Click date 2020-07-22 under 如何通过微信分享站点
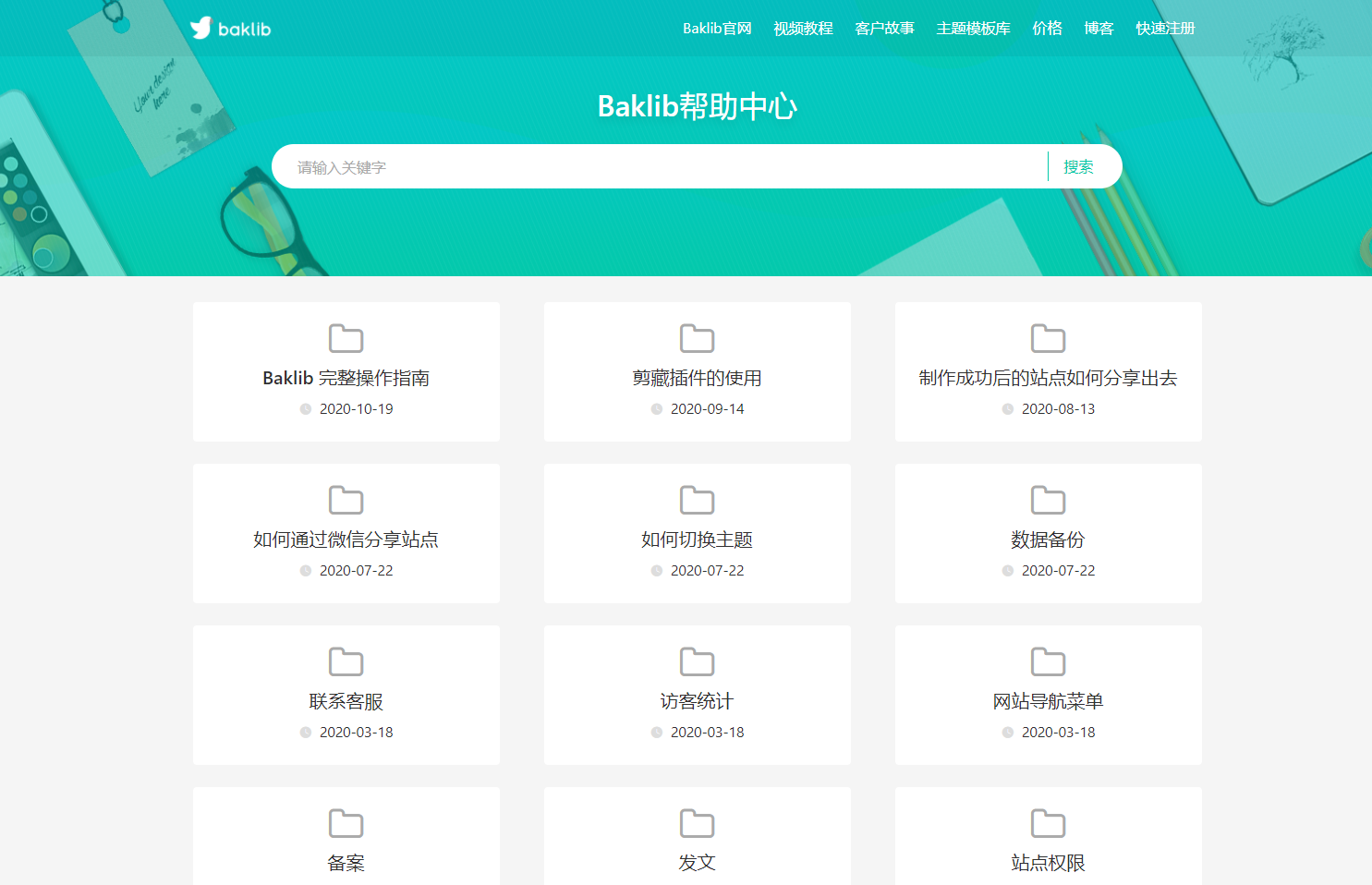The height and width of the screenshot is (885, 1372). coord(357,571)
